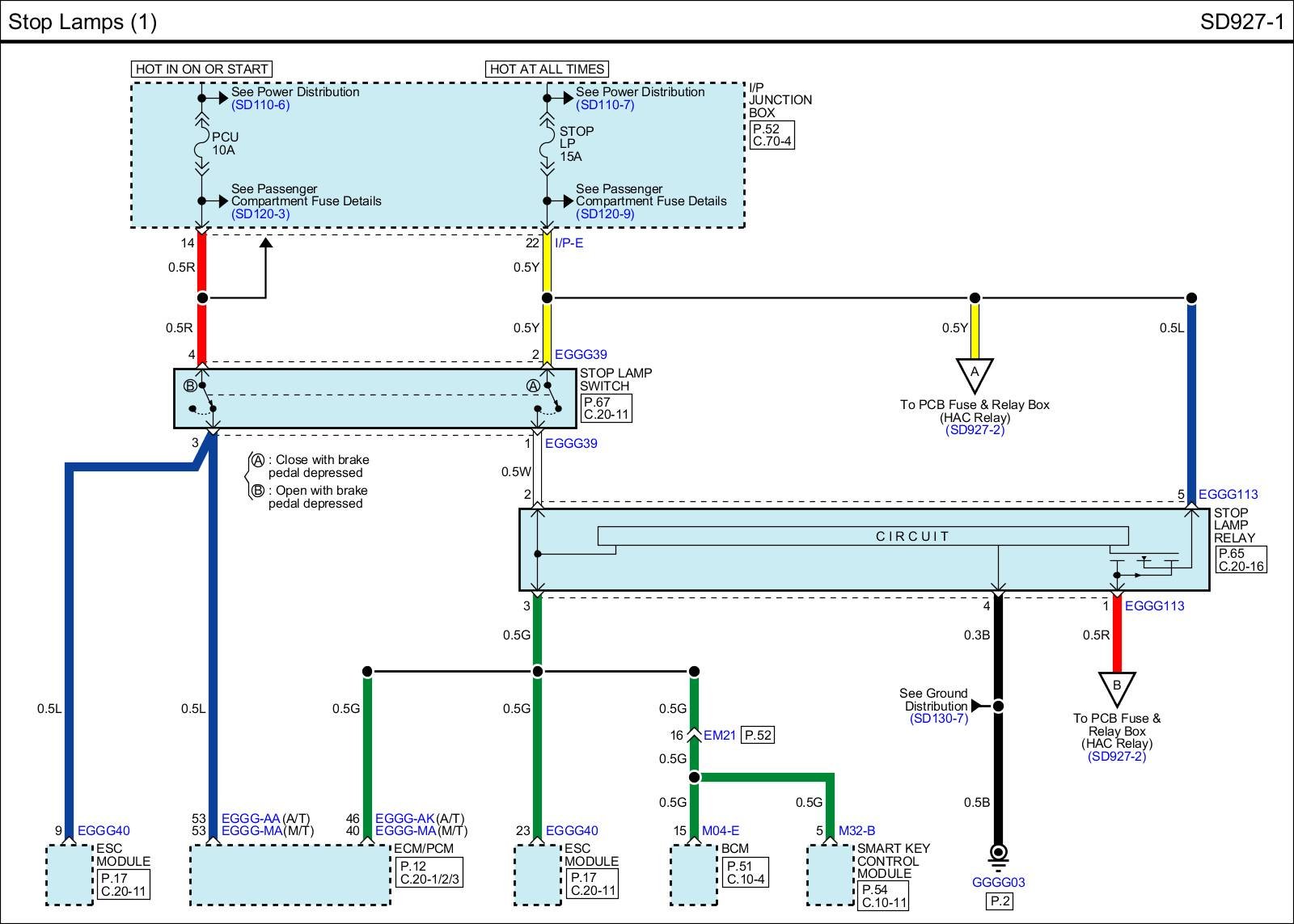Click the triangle B connector symbol
The height and width of the screenshot is (924, 1294).
[1117, 688]
